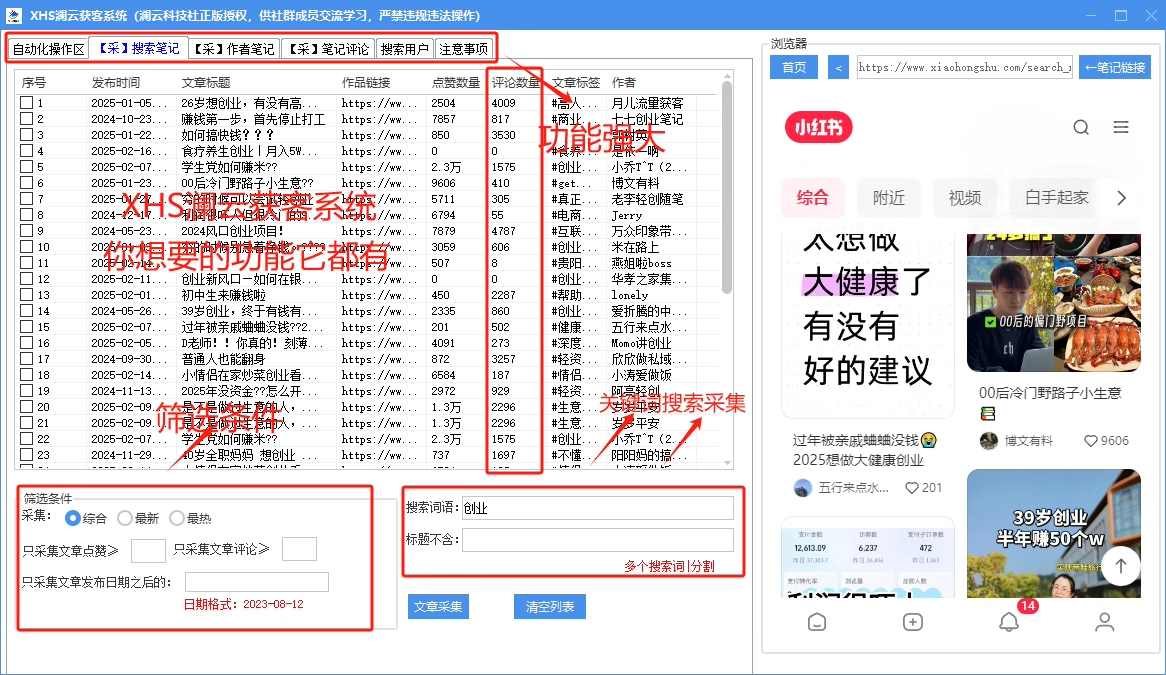Screen dimensions: 1166x675
Task: Select the 附近 category tab
Action: tap(889, 198)
